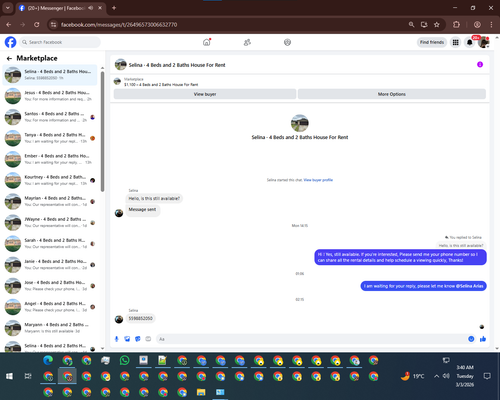Open the notifications bell icon
This screenshot has width=500, height=400.
(469, 42)
